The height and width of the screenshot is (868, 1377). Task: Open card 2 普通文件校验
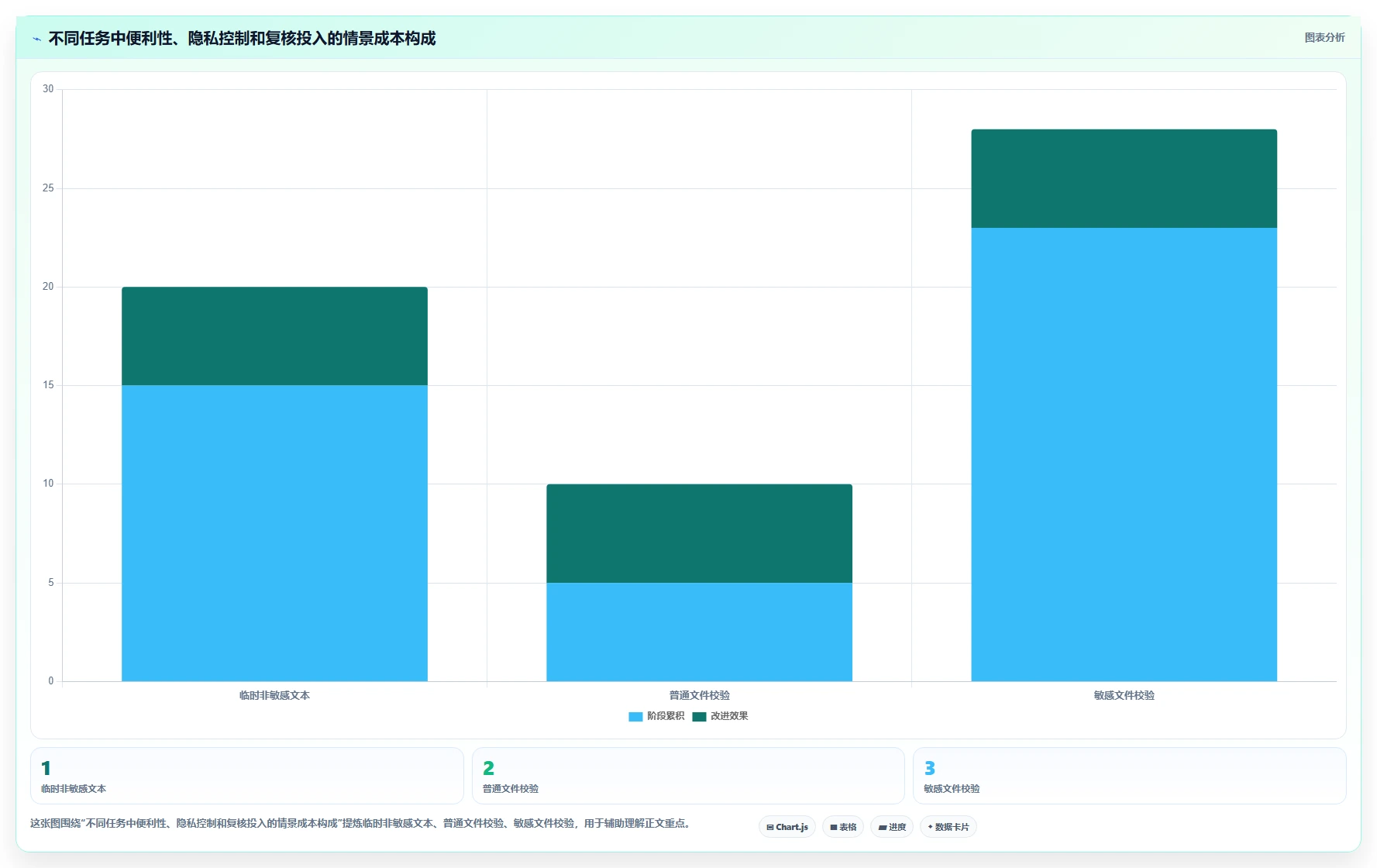(688, 776)
